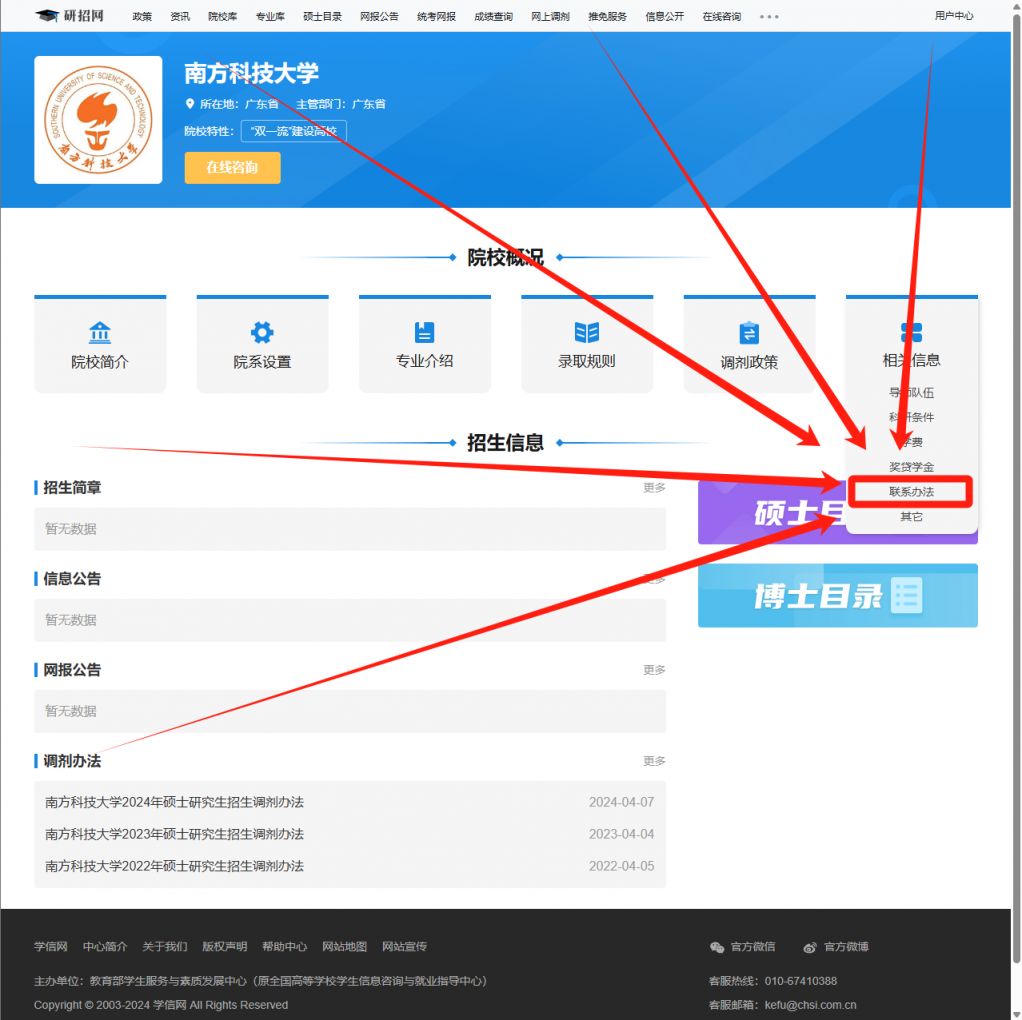The image size is (1022, 1020).
Task: Click 更多 next to 调剂办法
Action: coord(654,761)
